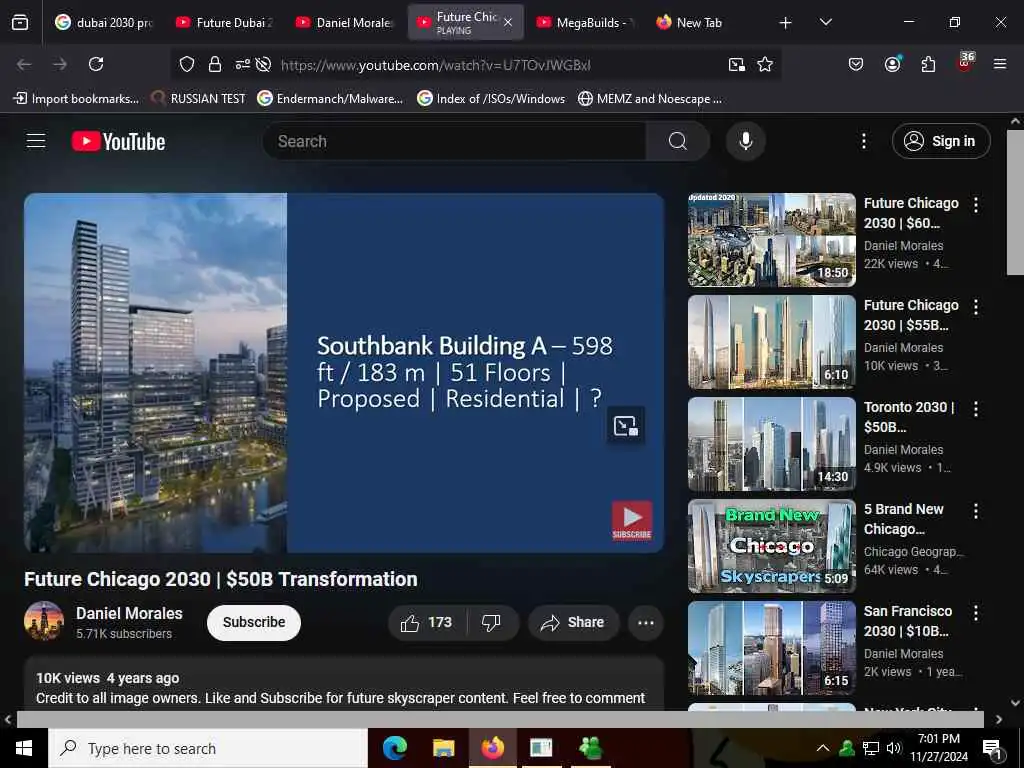Reload the current page
The image size is (1024, 768).
[96, 64]
